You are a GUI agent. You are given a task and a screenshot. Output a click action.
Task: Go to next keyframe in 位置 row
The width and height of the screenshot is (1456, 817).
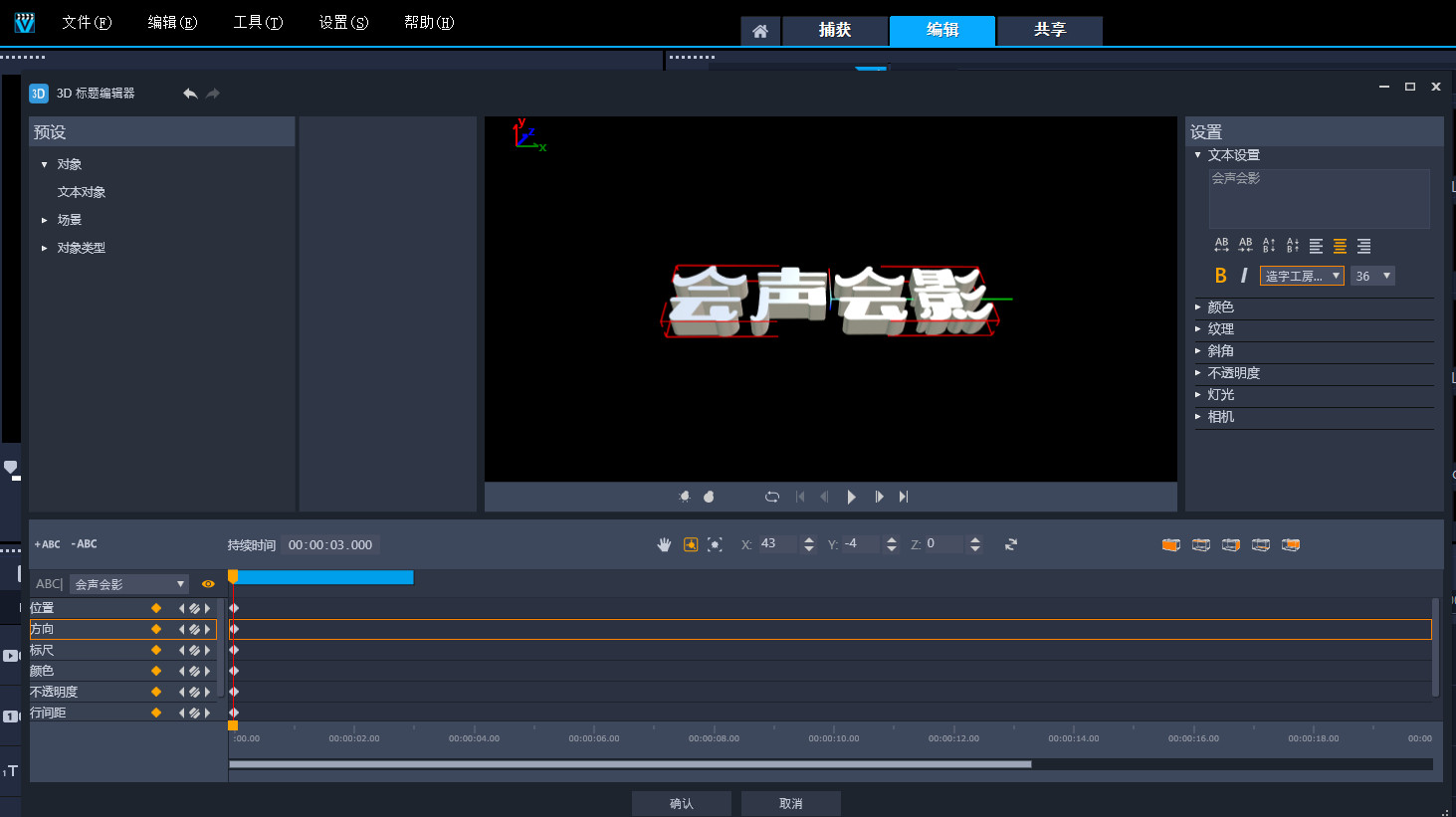pyautogui.click(x=207, y=608)
